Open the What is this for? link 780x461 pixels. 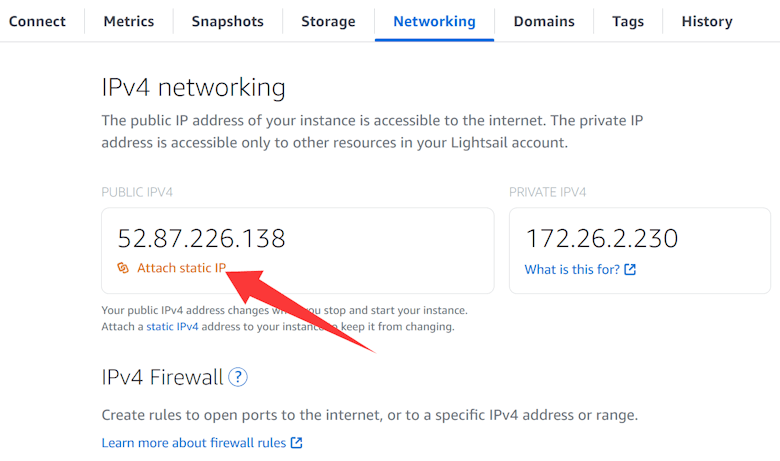[x=571, y=270]
